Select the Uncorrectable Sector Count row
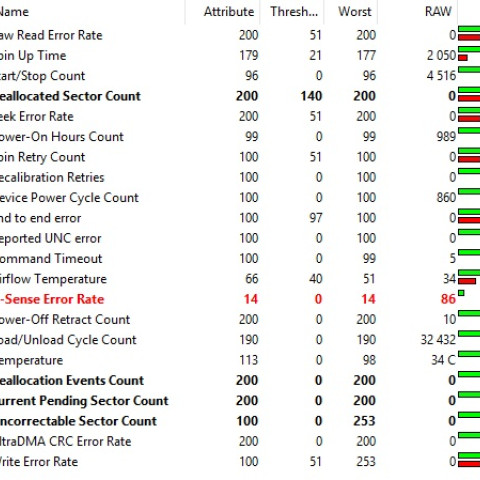This screenshot has height=480, width=480. (x=240, y=421)
